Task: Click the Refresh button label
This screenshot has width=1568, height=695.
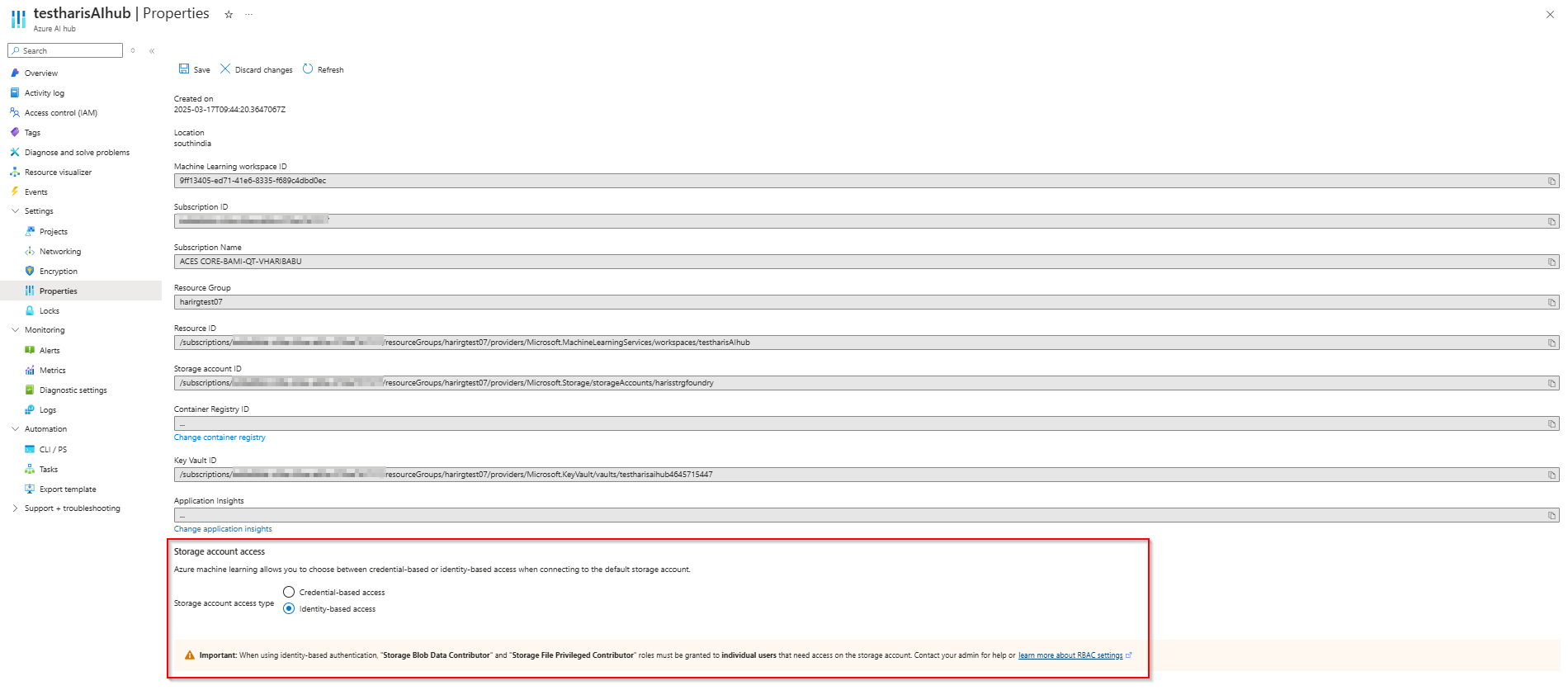Action: click(330, 70)
